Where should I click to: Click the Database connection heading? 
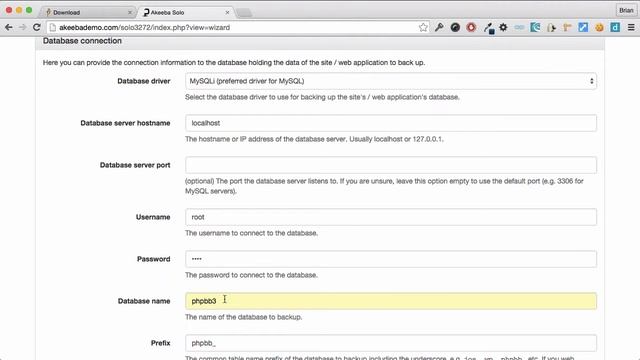(82, 41)
